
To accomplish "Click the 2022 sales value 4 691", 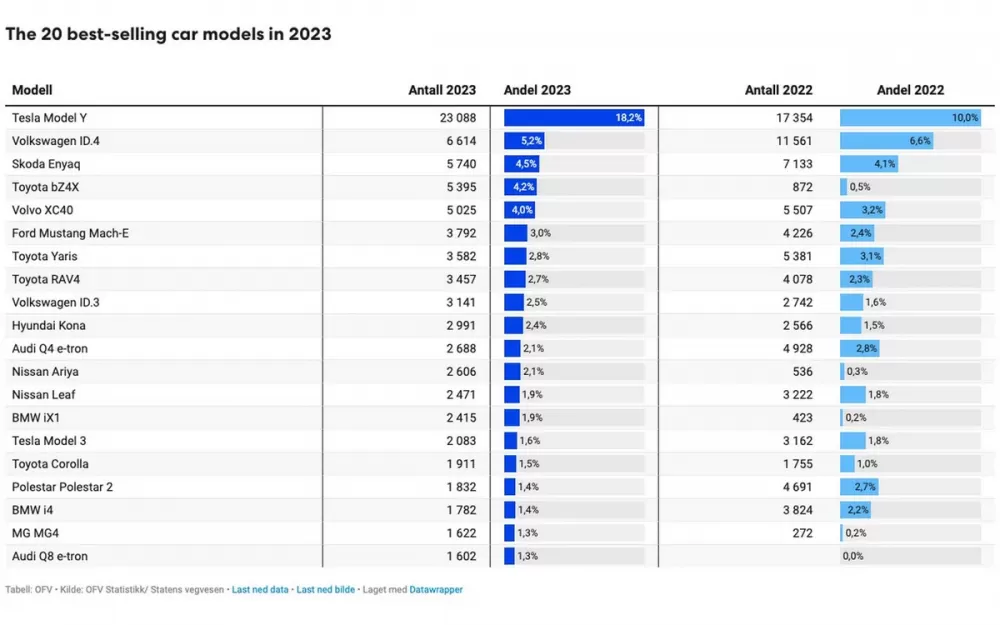I will point(798,487).
